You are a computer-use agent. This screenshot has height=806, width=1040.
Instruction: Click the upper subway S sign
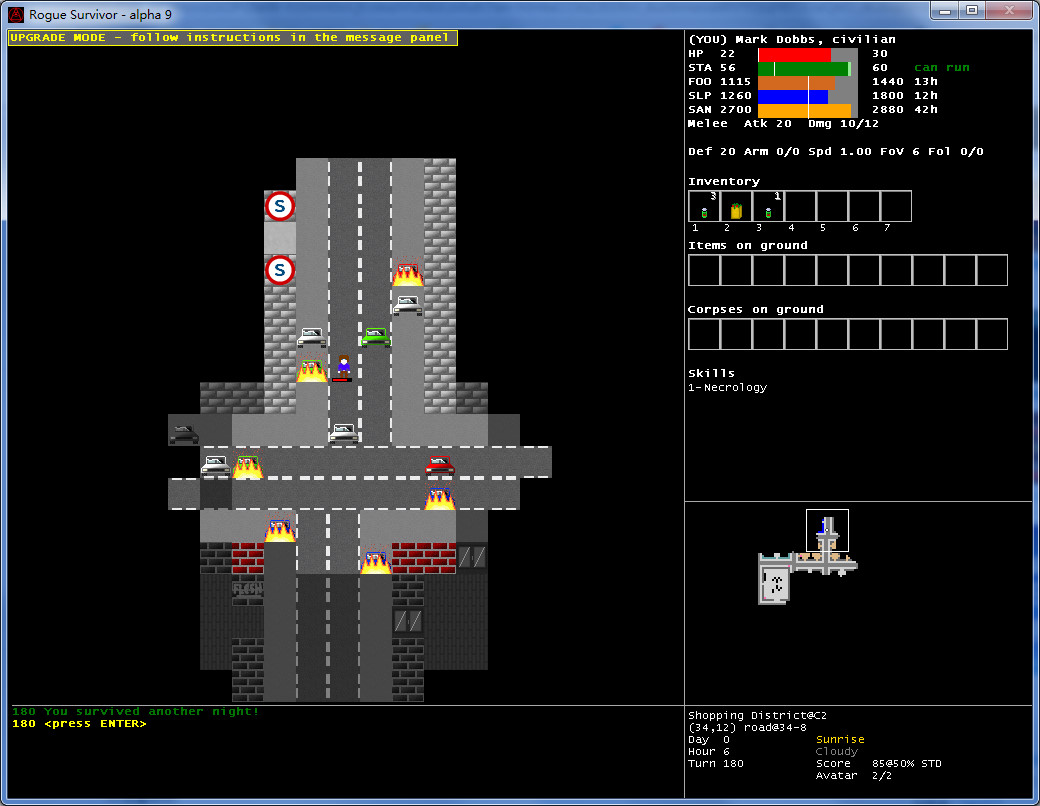click(x=279, y=206)
